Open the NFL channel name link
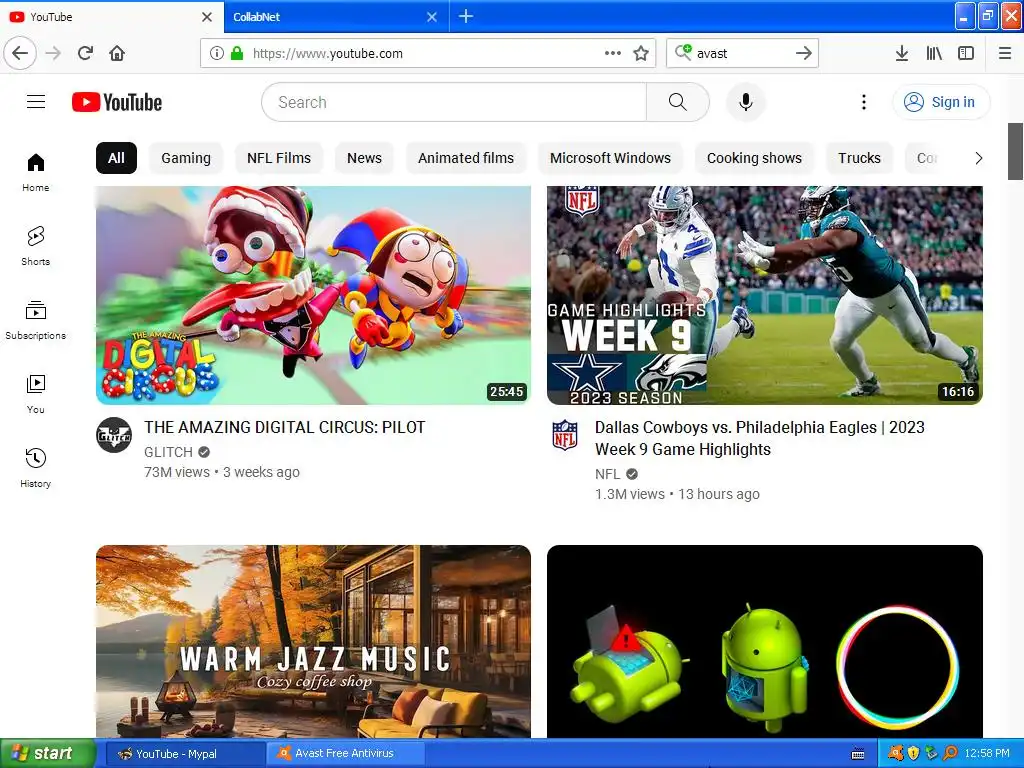The height and width of the screenshot is (768, 1024). point(607,474)
